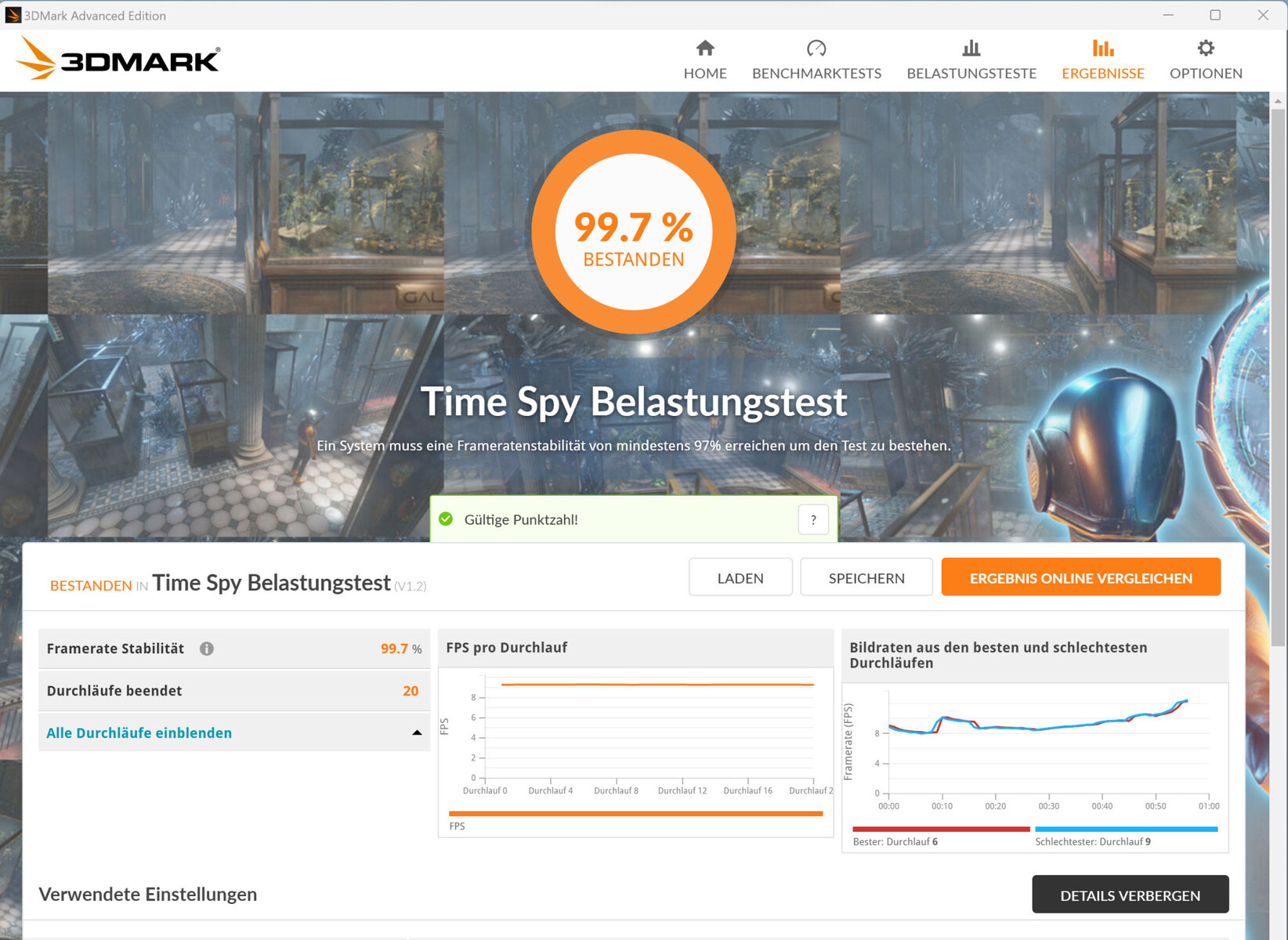This screenshot has height=940, width=1288.
Task: Go to the OPTIONEN tab label
Action: pyautogui.click(x=1205, y=74)
